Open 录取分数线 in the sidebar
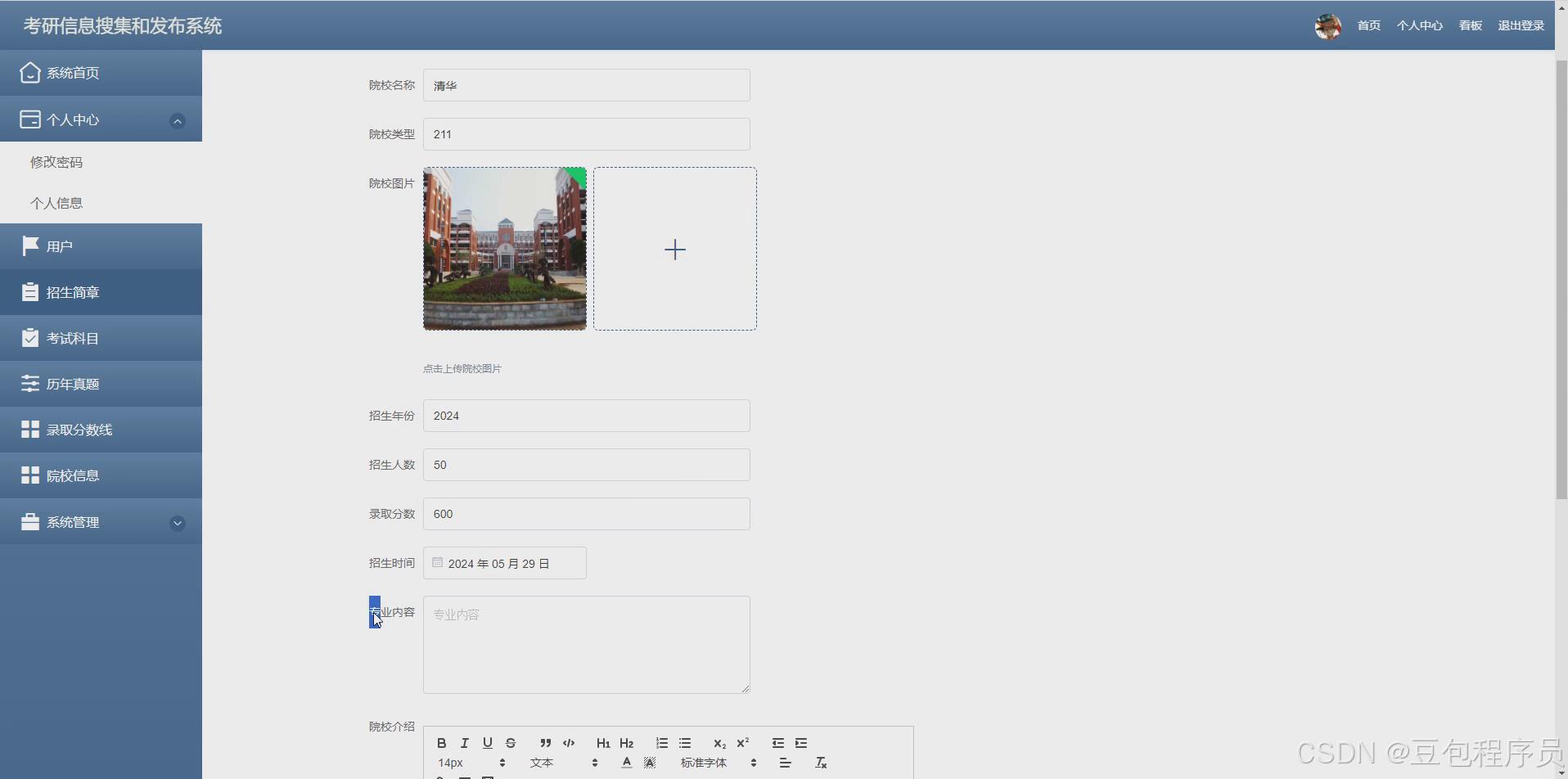1568x779 pixels. [101, 430]
